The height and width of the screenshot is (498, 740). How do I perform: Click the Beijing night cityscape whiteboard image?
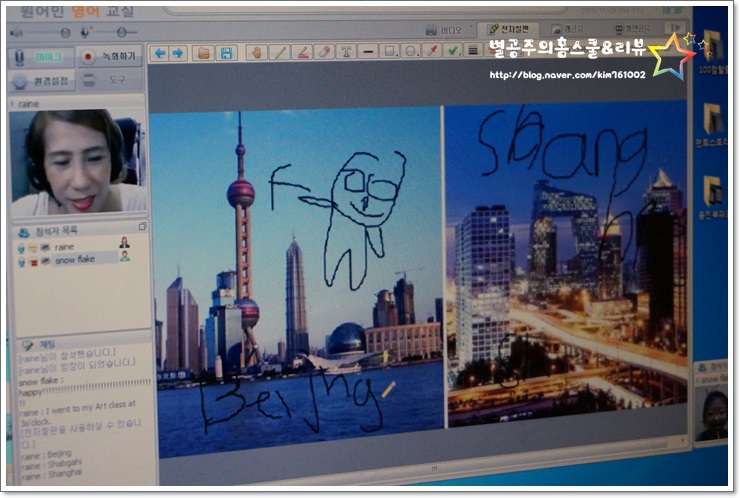pyautogui.click(x=566, y=263)
